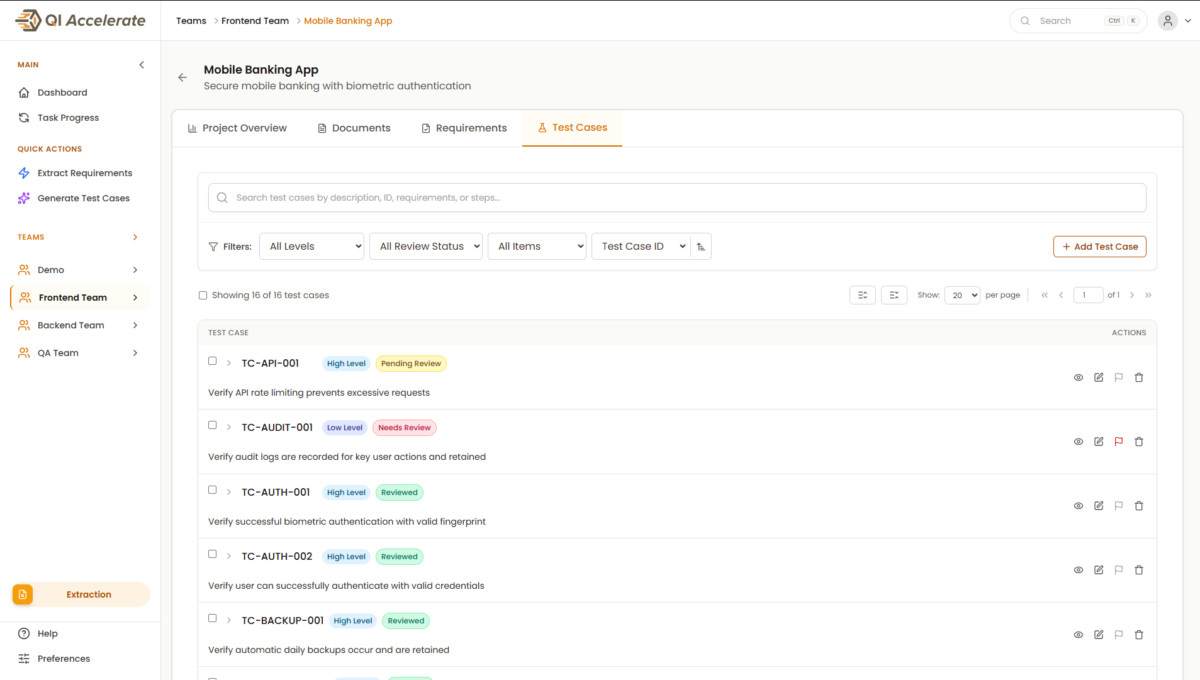Click the Add Test Case button
The height and width of the screenshot is (680, 1200).
click(x=1099, y=246)
